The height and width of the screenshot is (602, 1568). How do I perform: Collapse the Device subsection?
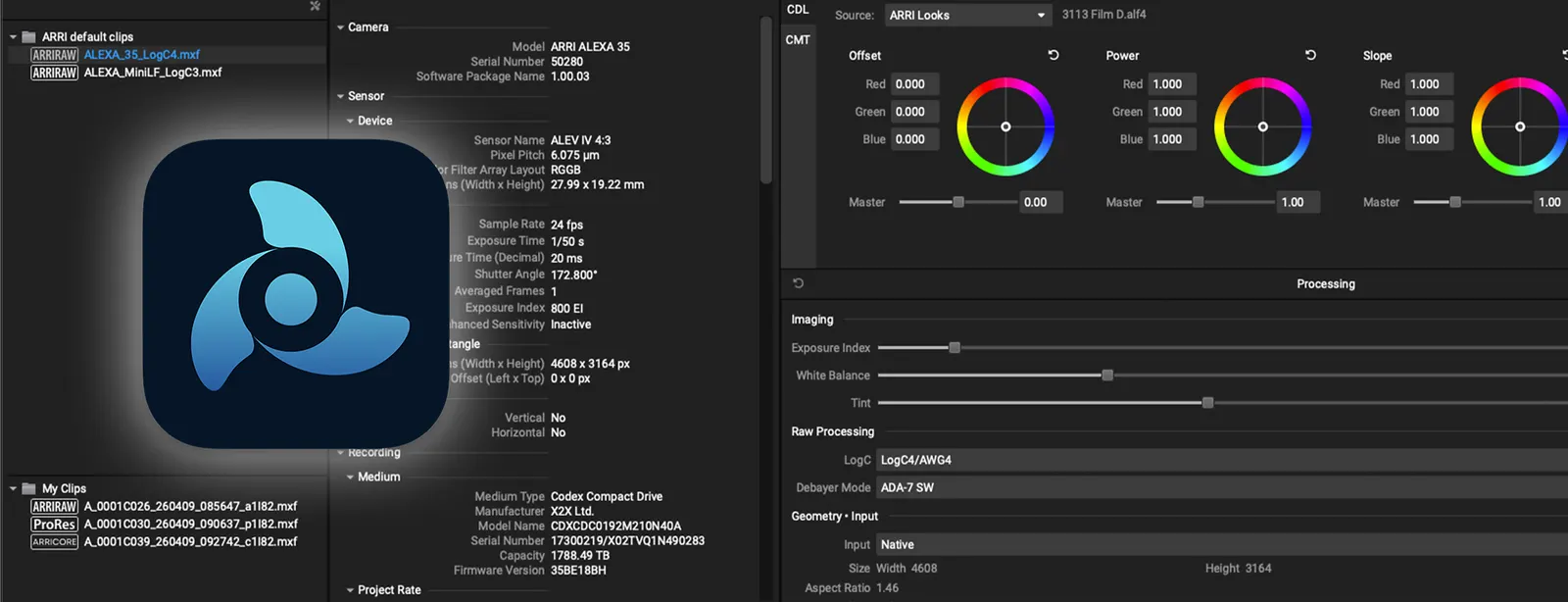350,121
